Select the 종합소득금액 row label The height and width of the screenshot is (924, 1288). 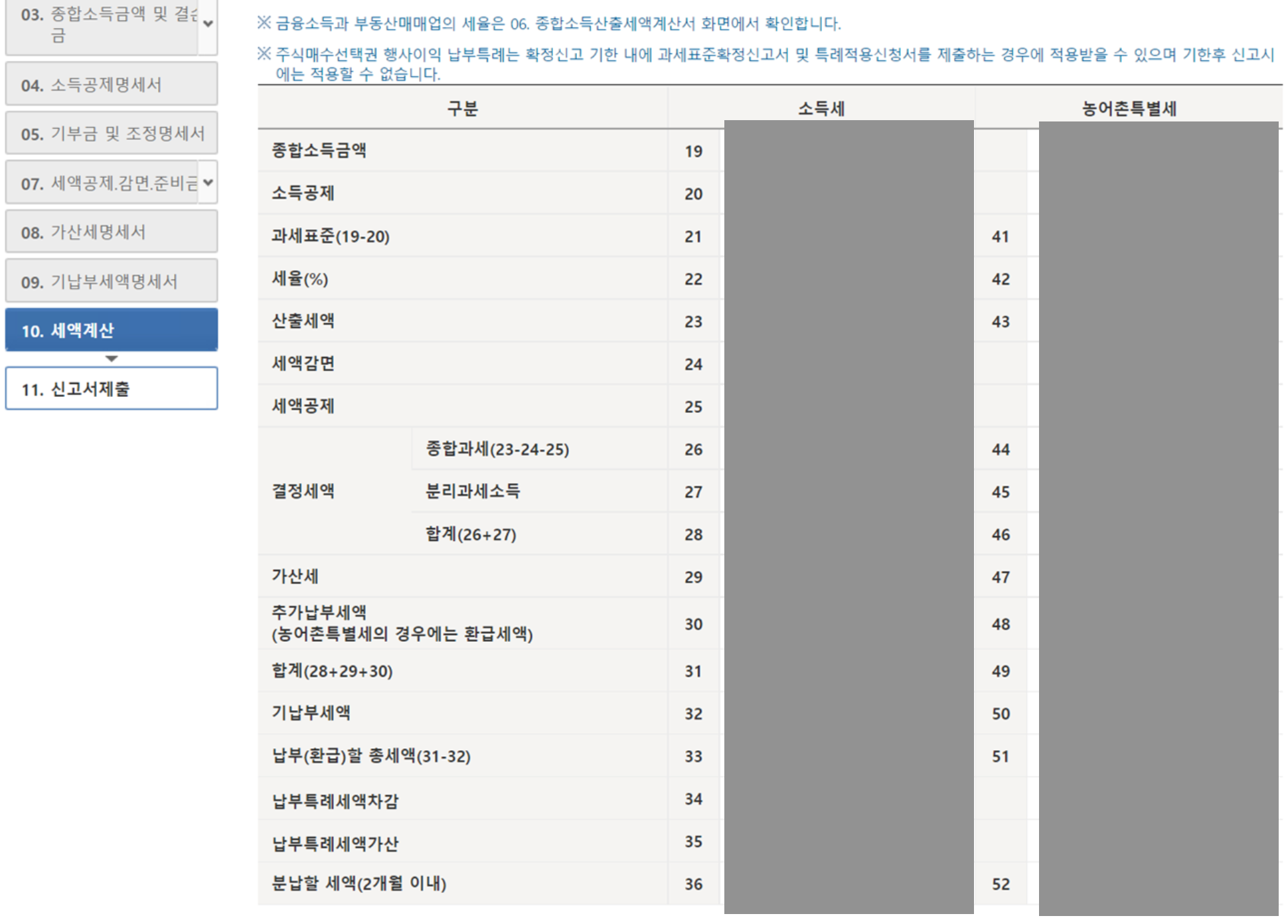point(319,151)
